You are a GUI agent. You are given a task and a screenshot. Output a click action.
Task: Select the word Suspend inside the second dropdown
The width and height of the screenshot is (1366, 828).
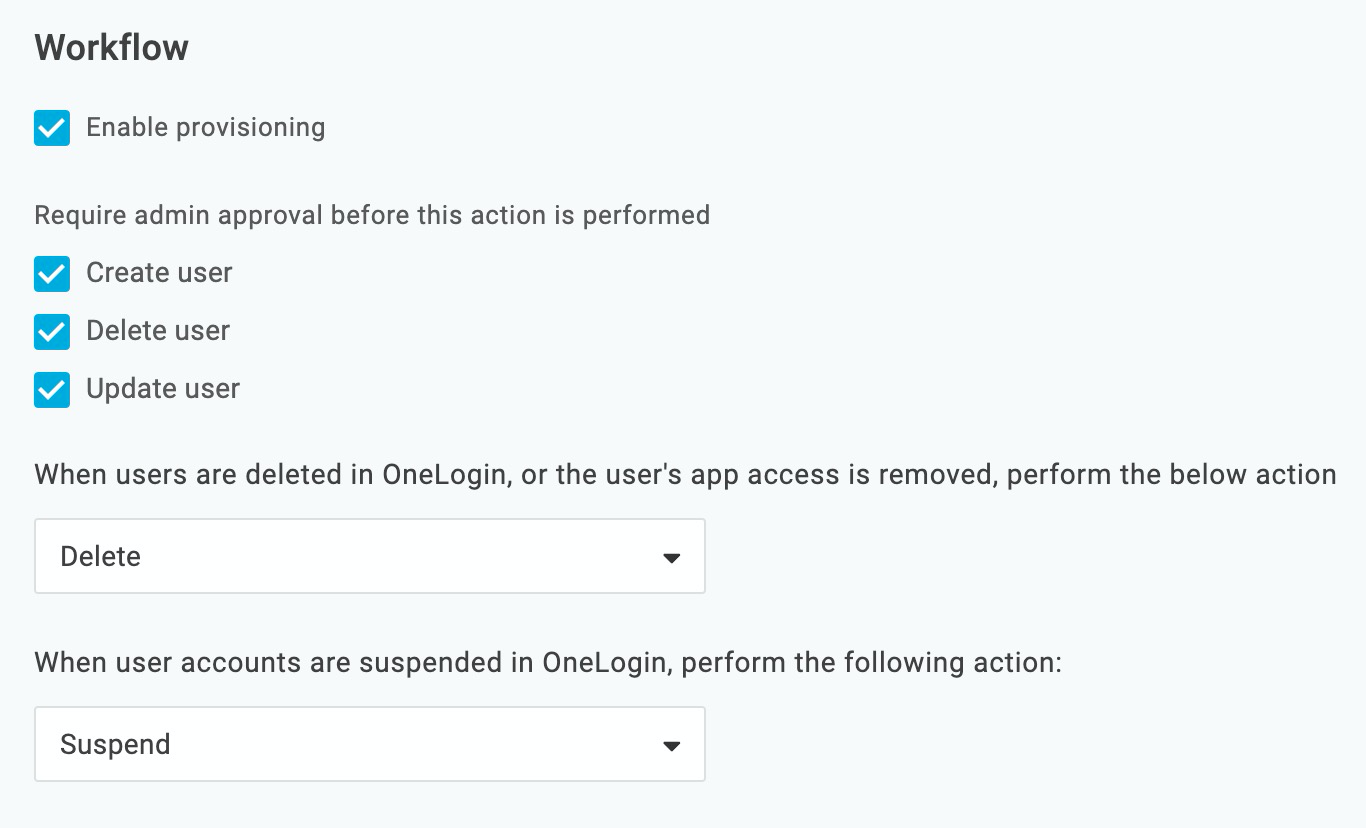tap(115, 745)
